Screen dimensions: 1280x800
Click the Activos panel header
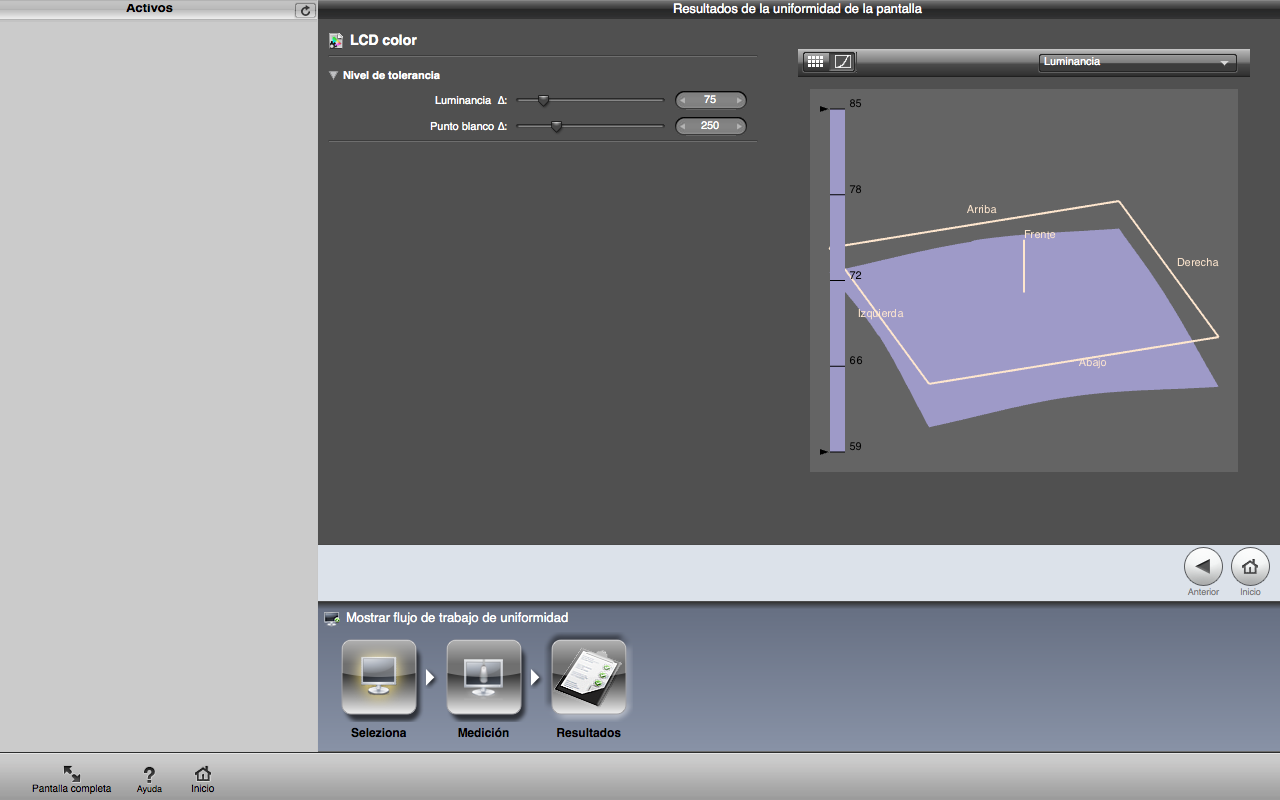pyautogui.click(x=149, y=9)
